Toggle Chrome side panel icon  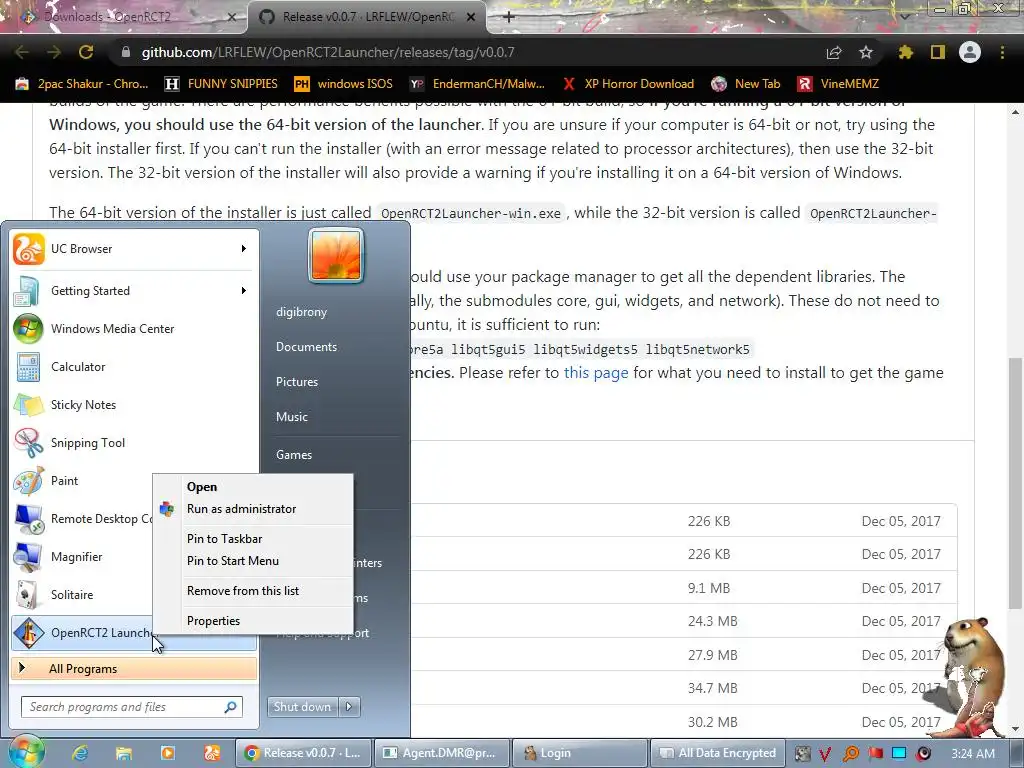pyautogui.click(x=938, y=52)
